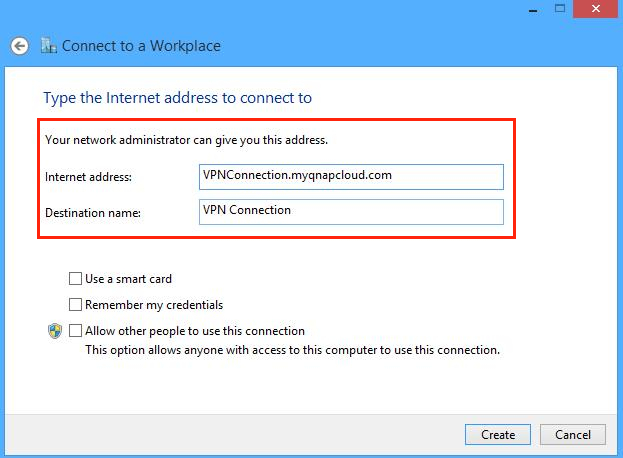Image resolution: width=623 pixels, height=458 pixels.
Task: Focus the Destination name text box
Action: pos(351,212)
